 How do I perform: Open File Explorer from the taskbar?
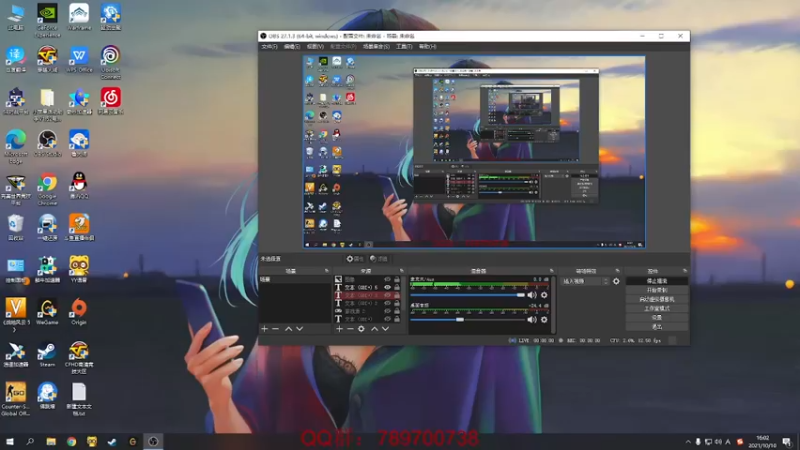51,441
